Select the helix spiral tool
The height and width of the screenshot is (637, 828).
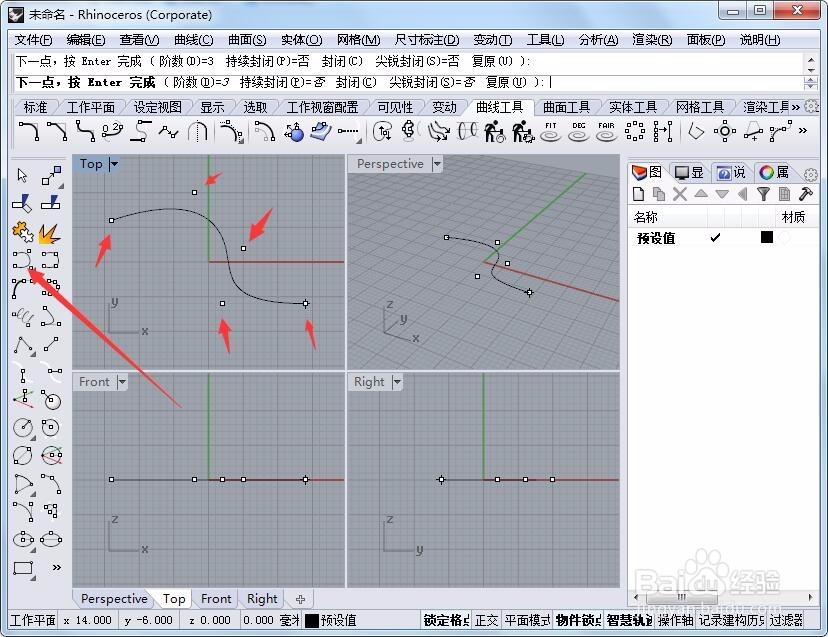click(x=23, y=317)
